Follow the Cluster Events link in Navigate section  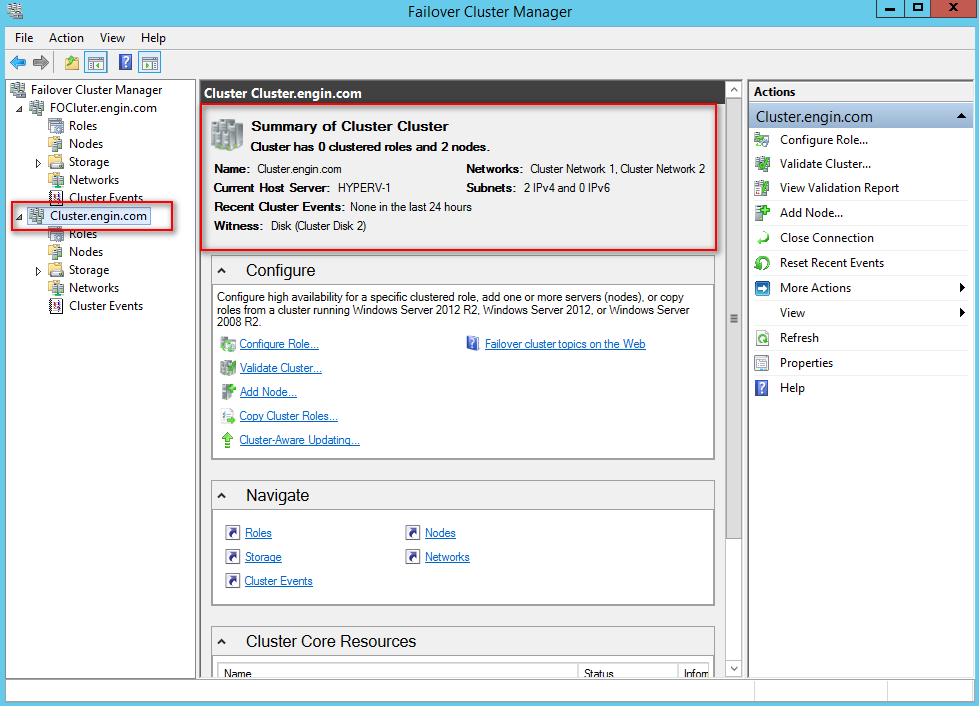278,581
